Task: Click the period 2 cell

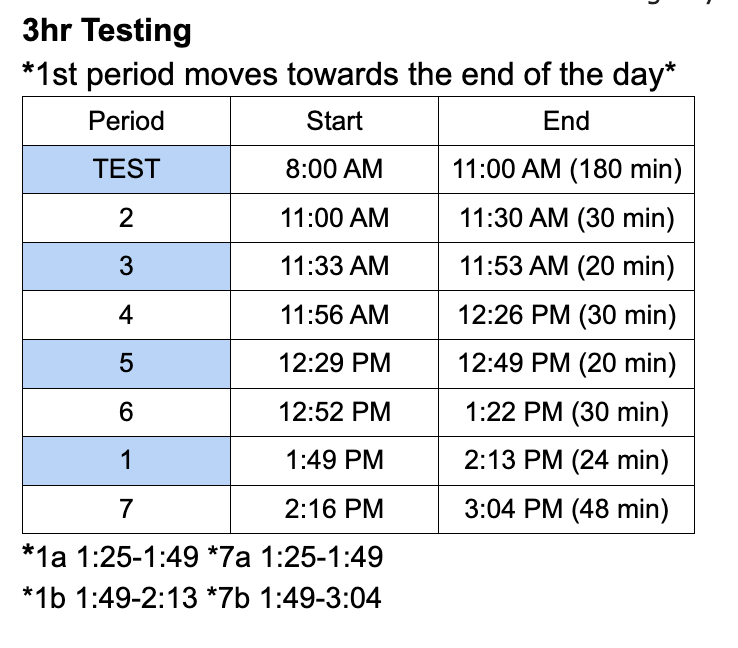Action: pos(126,218)
